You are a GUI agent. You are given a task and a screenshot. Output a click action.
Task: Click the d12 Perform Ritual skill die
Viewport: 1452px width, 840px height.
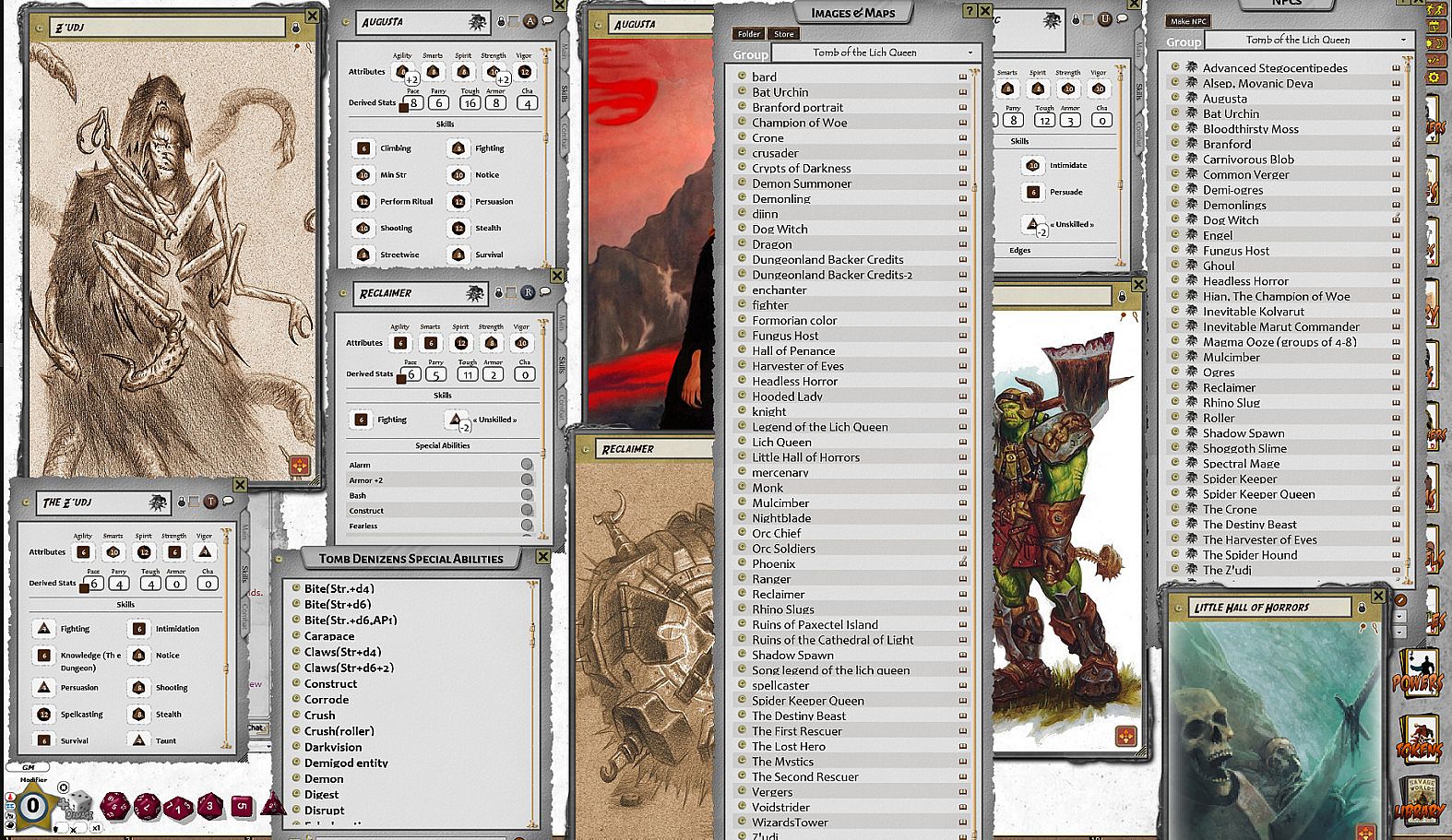(x=363, y=202)
